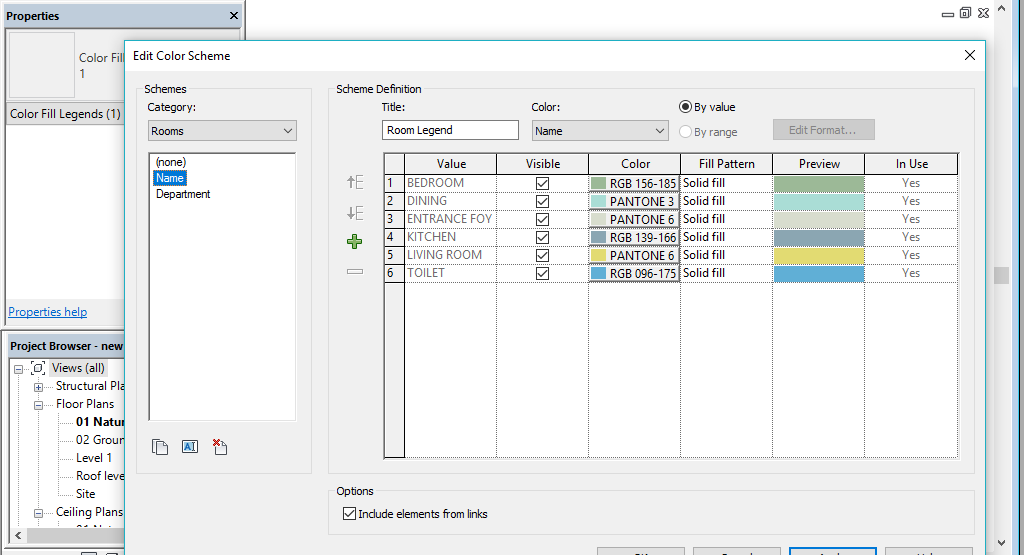Open TOILET color RGB 096-175 button
This screenshot has width=1024, height=555.
tap(634, 273)
